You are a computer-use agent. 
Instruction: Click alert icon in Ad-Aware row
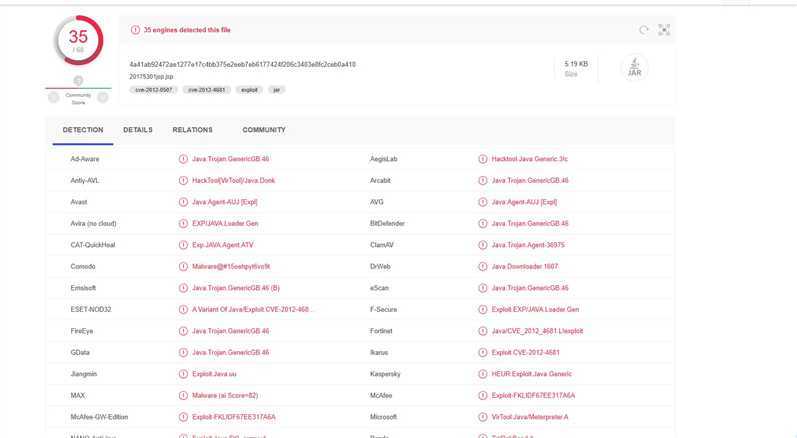[x=183, y=159]
